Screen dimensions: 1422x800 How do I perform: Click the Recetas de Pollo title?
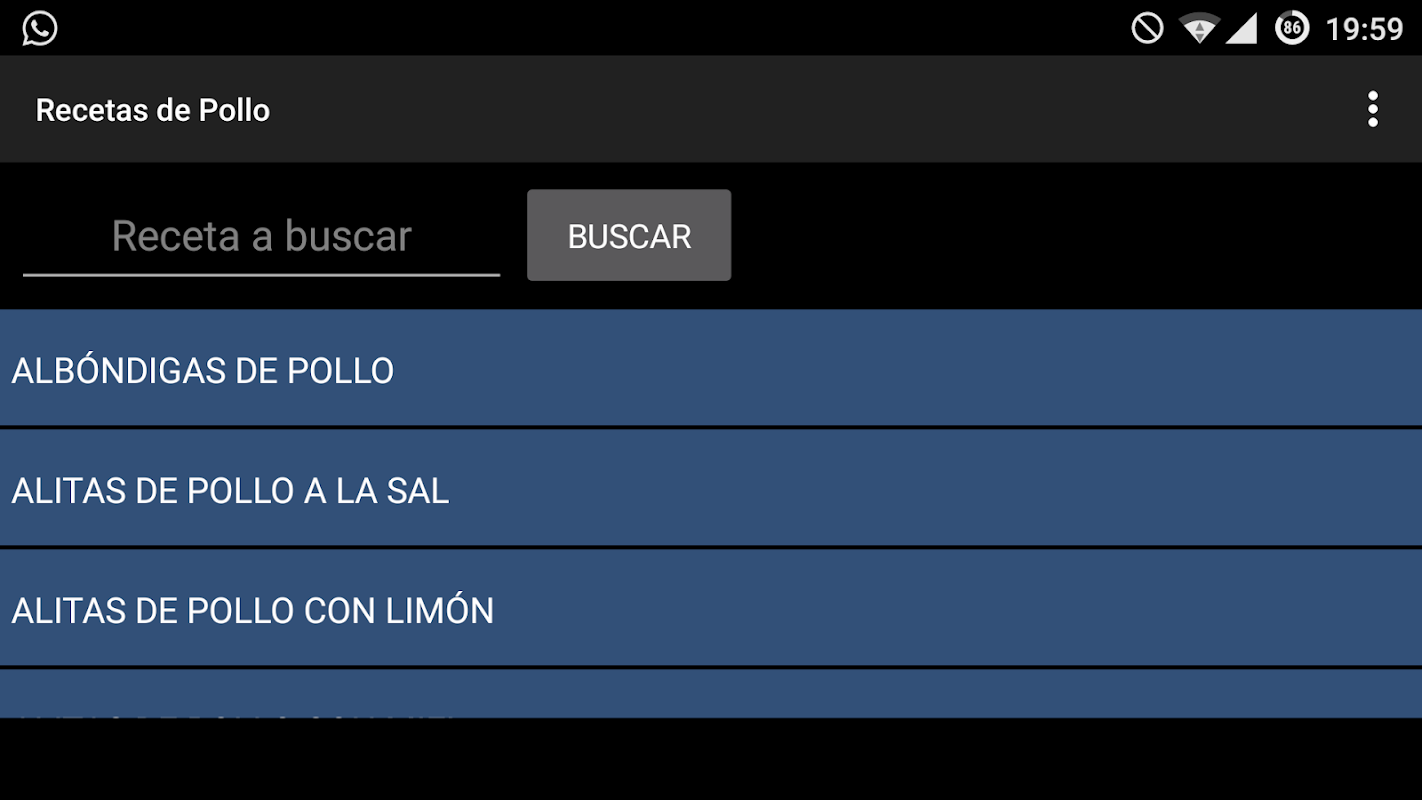click(x=153, y=110)
